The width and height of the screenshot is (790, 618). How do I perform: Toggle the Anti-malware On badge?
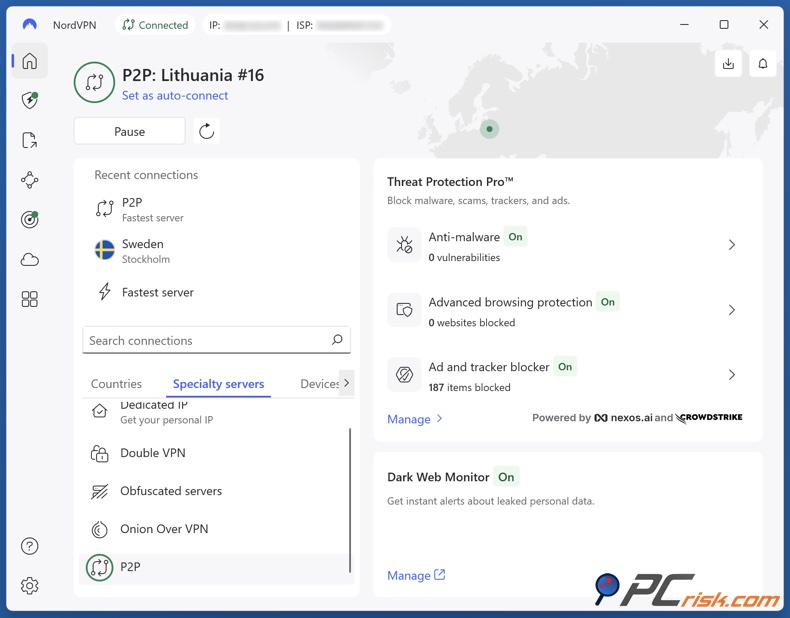click(515, 237)
